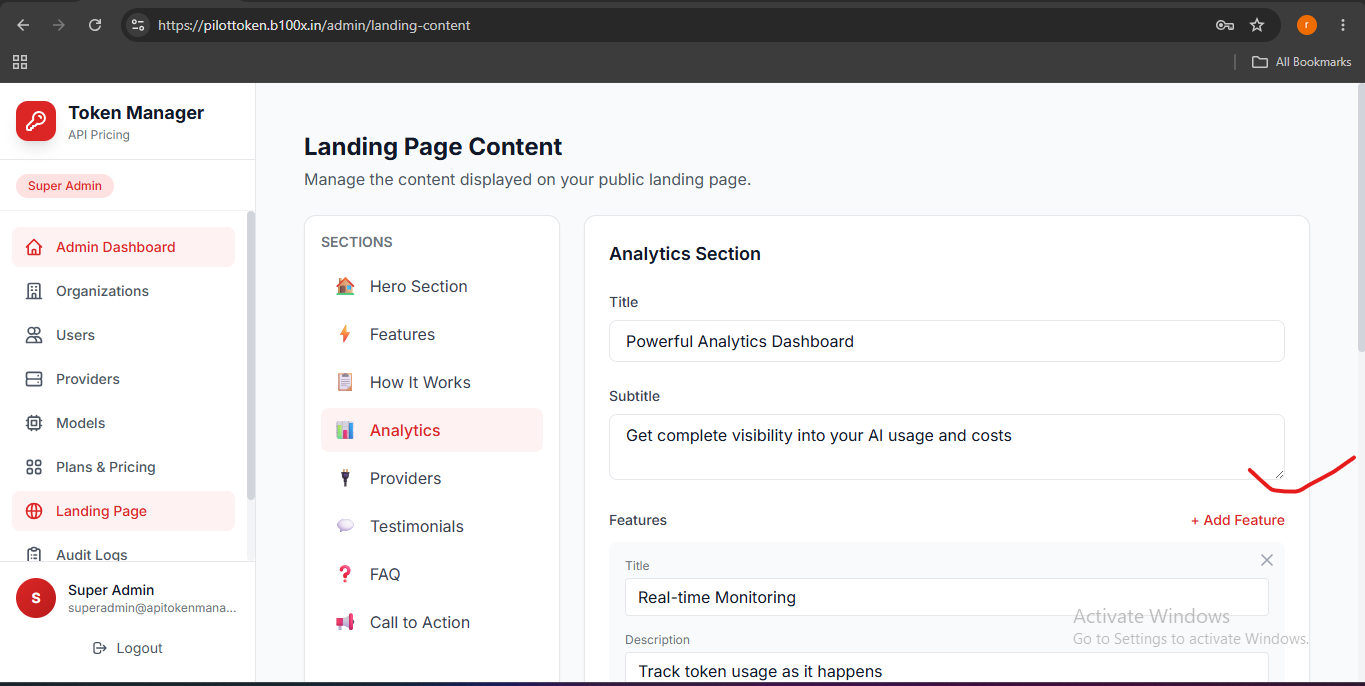Click the FAQ question mark icon
Viewport: 1365px width, 686px height.
[x=345, y=574]
